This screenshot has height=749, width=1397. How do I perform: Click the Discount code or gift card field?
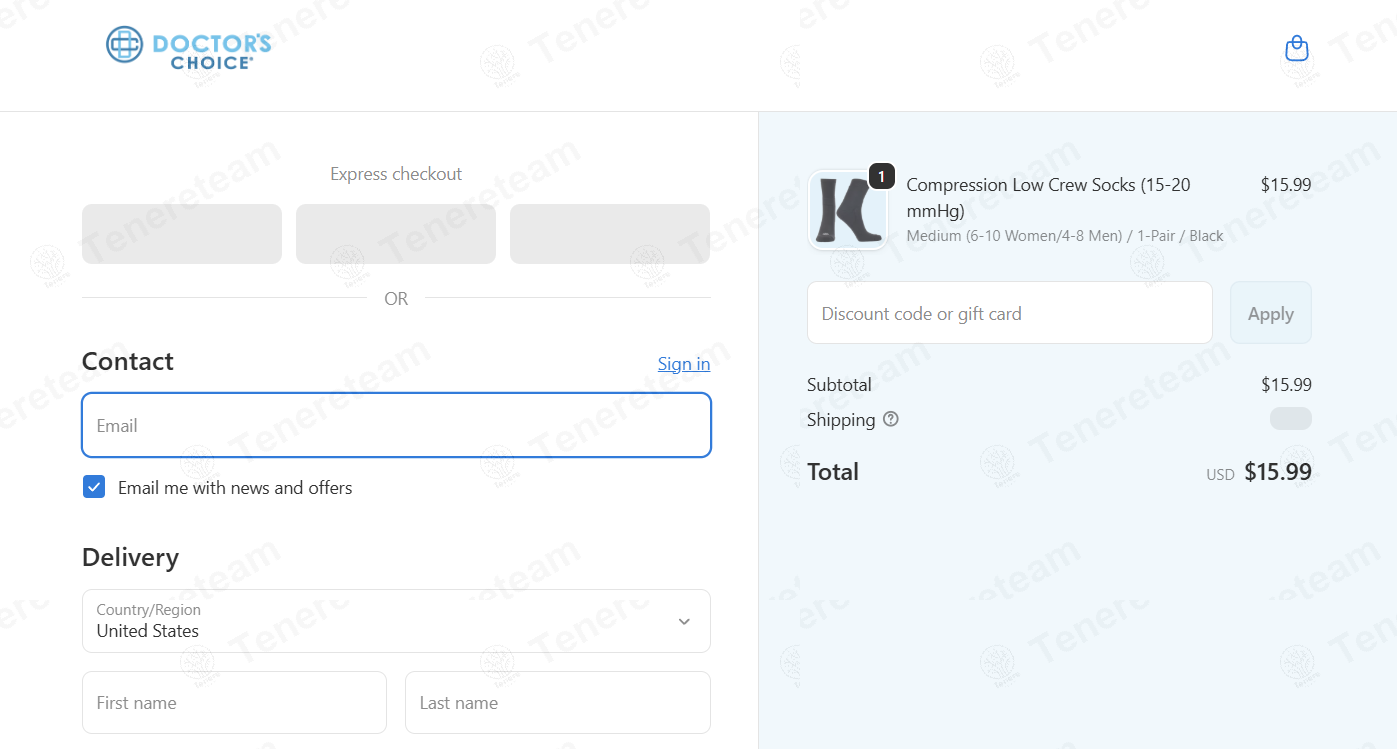point(1009,313)
